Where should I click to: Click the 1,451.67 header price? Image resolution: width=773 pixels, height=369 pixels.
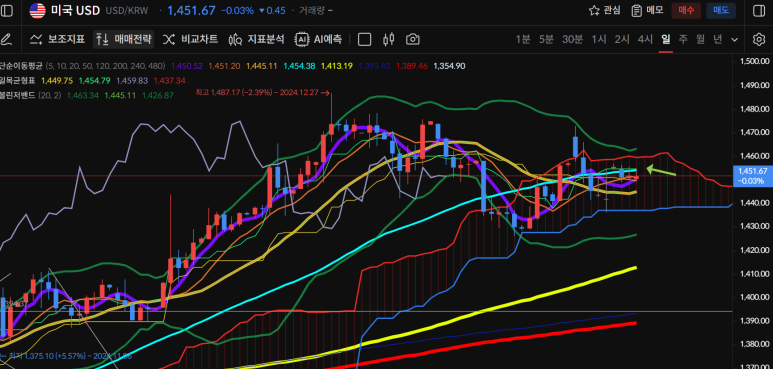pyautogui.click(x=191, y=10)
